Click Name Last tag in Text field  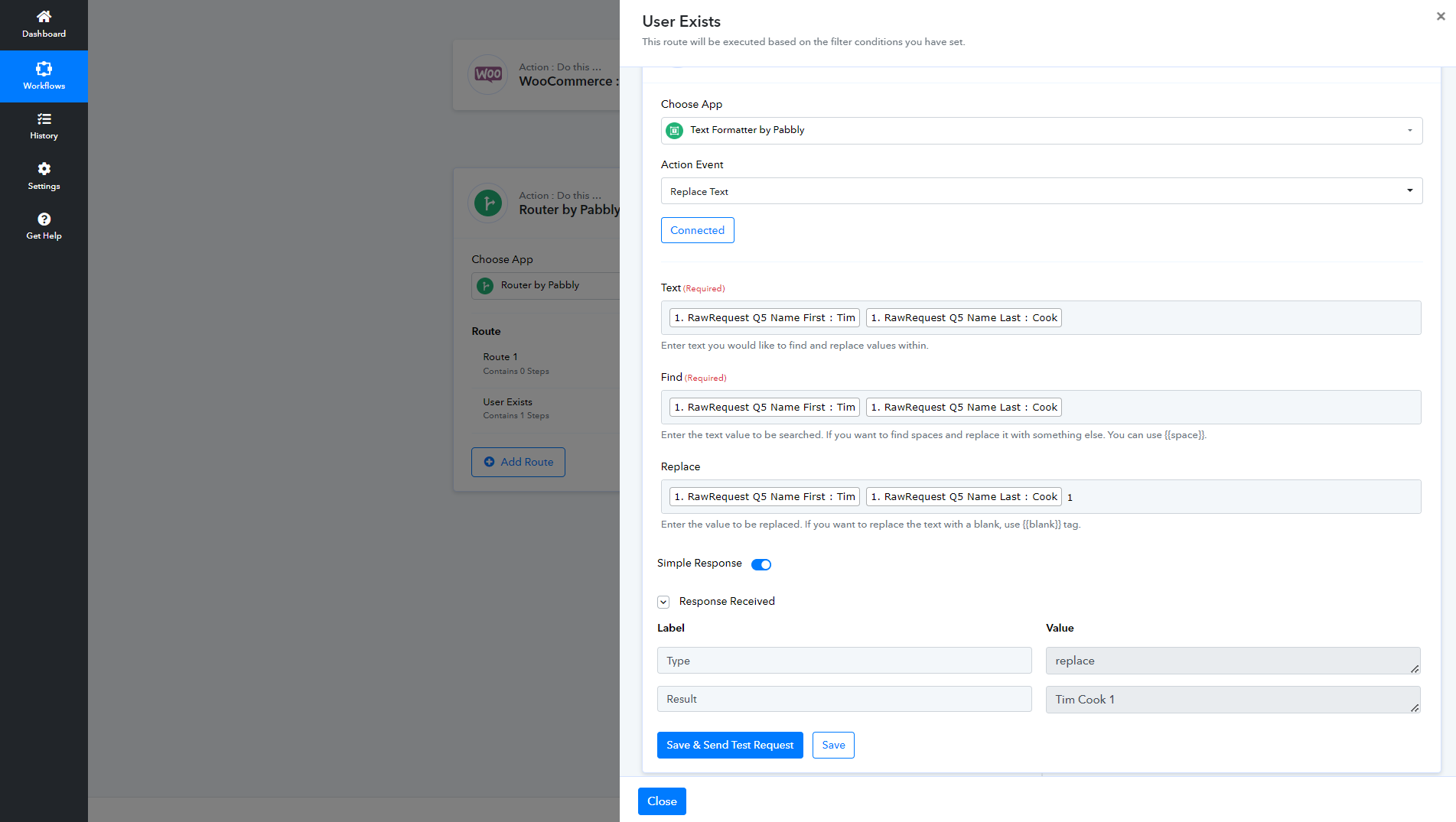963,318
